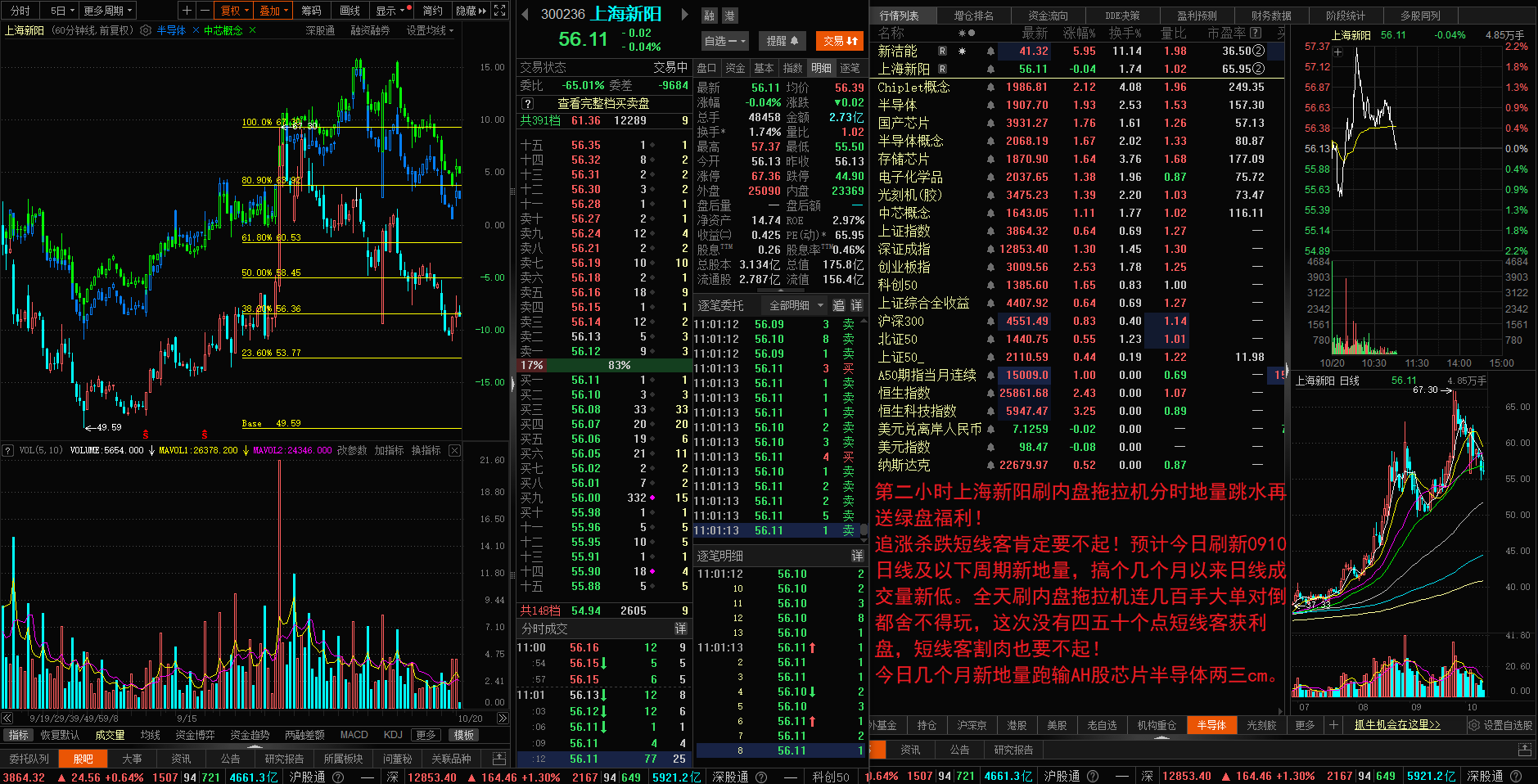Add a watchlist tab with plus icon

click(1333, 725)
